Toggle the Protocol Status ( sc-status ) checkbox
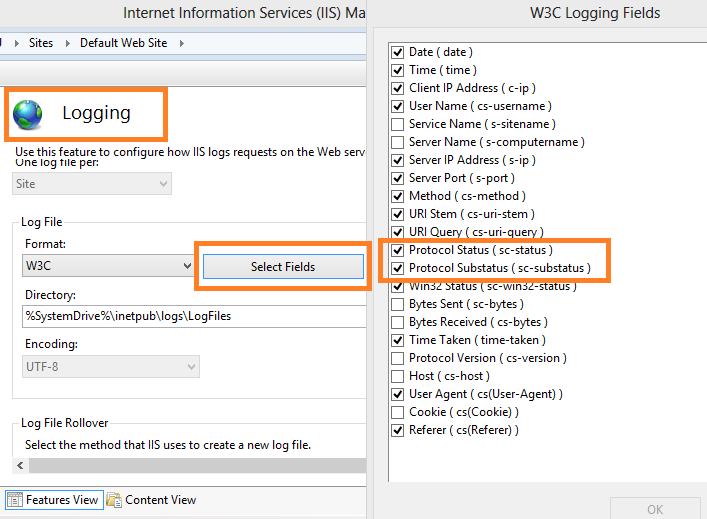The width and height of the screenshot is (707, 519). tap(398, 250)
